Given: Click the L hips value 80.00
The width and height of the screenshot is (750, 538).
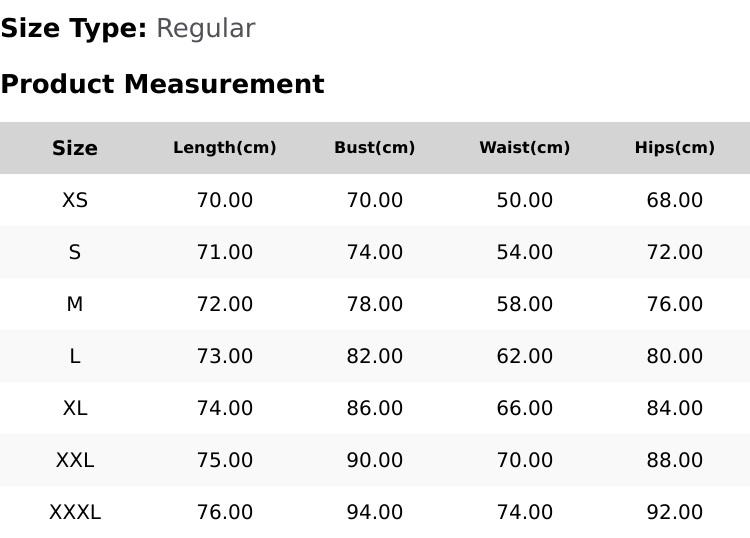Looking at the screenshot, I should (674, 356).
